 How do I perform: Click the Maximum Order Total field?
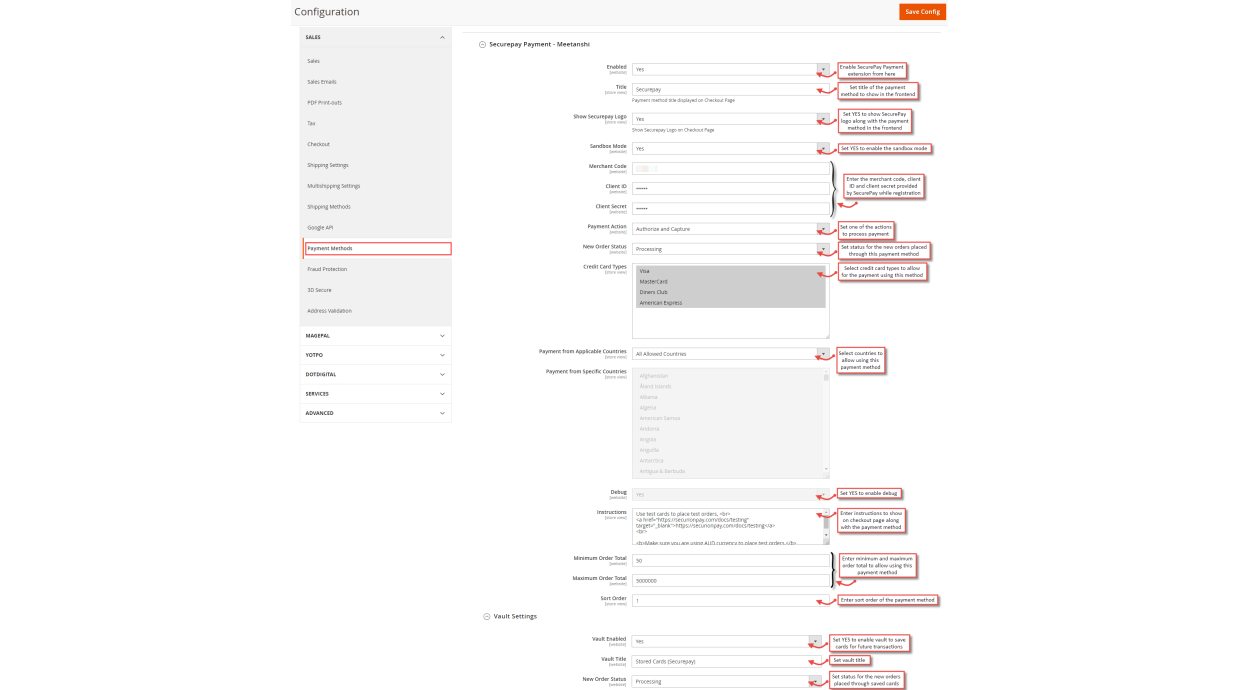(x=731, y=581)
